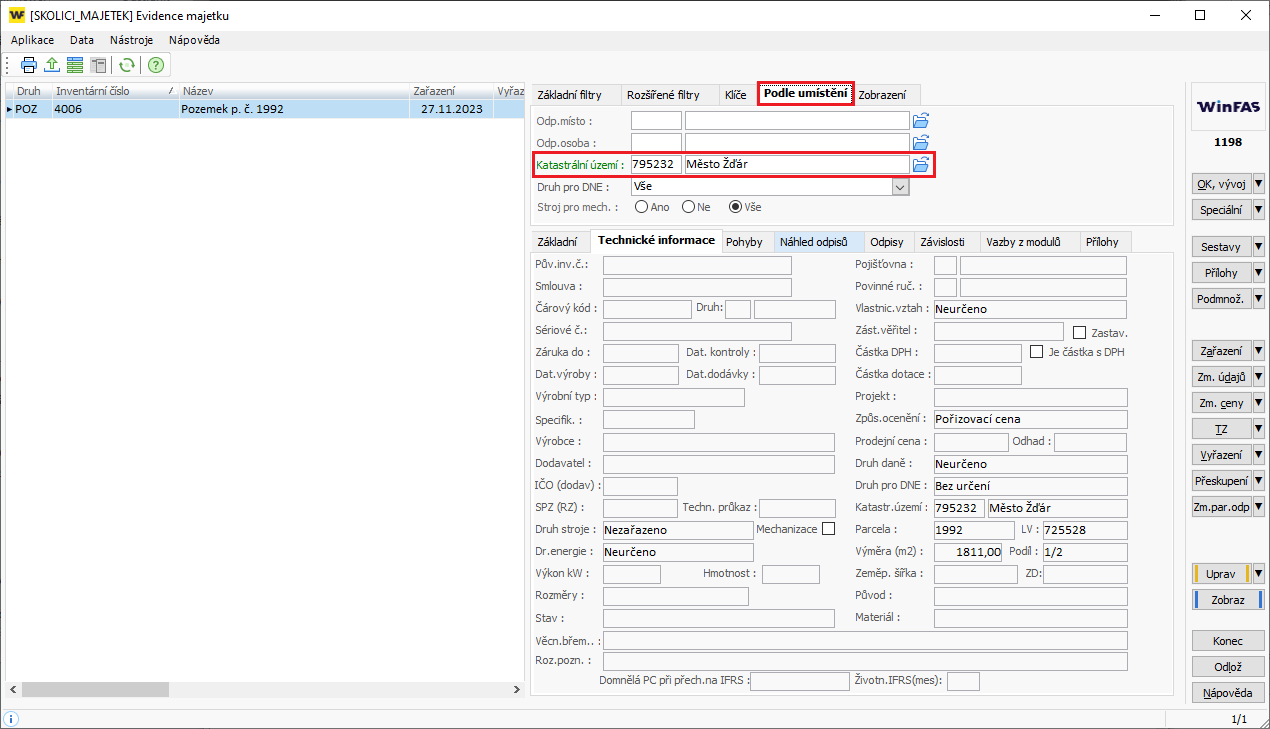
Task: Select the Ne radio for Stroj pro mech.
Action: pyautogui.click(x=688, y=207)
